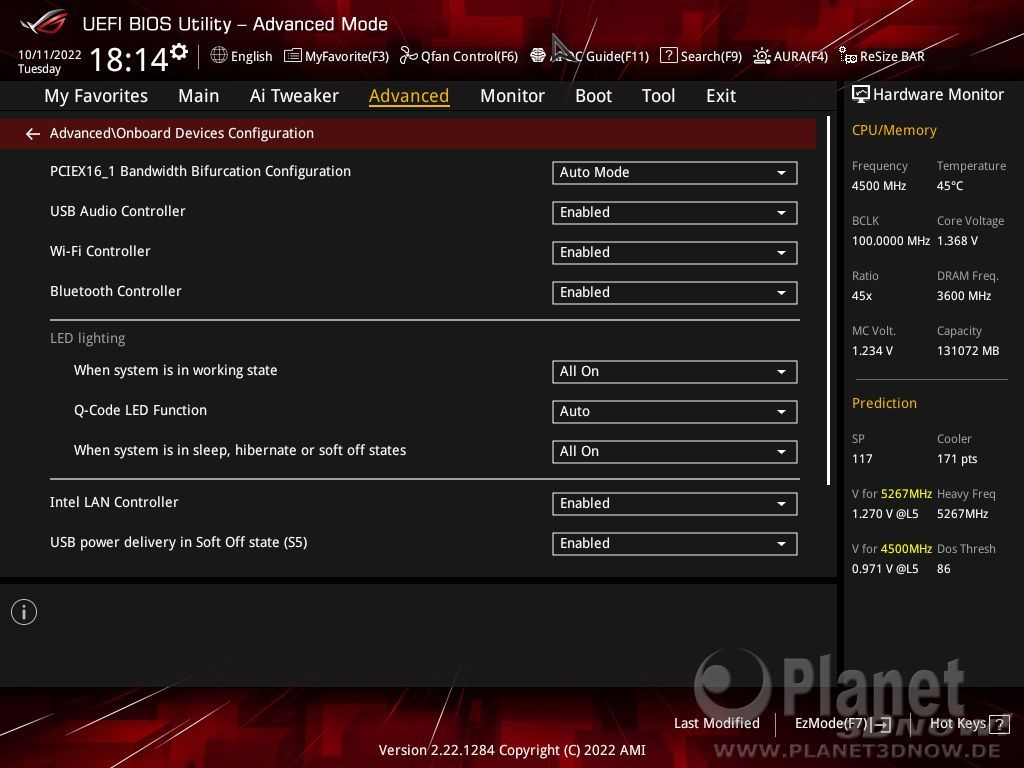
Task: Click the globe language icon
Action: point(219,56)
